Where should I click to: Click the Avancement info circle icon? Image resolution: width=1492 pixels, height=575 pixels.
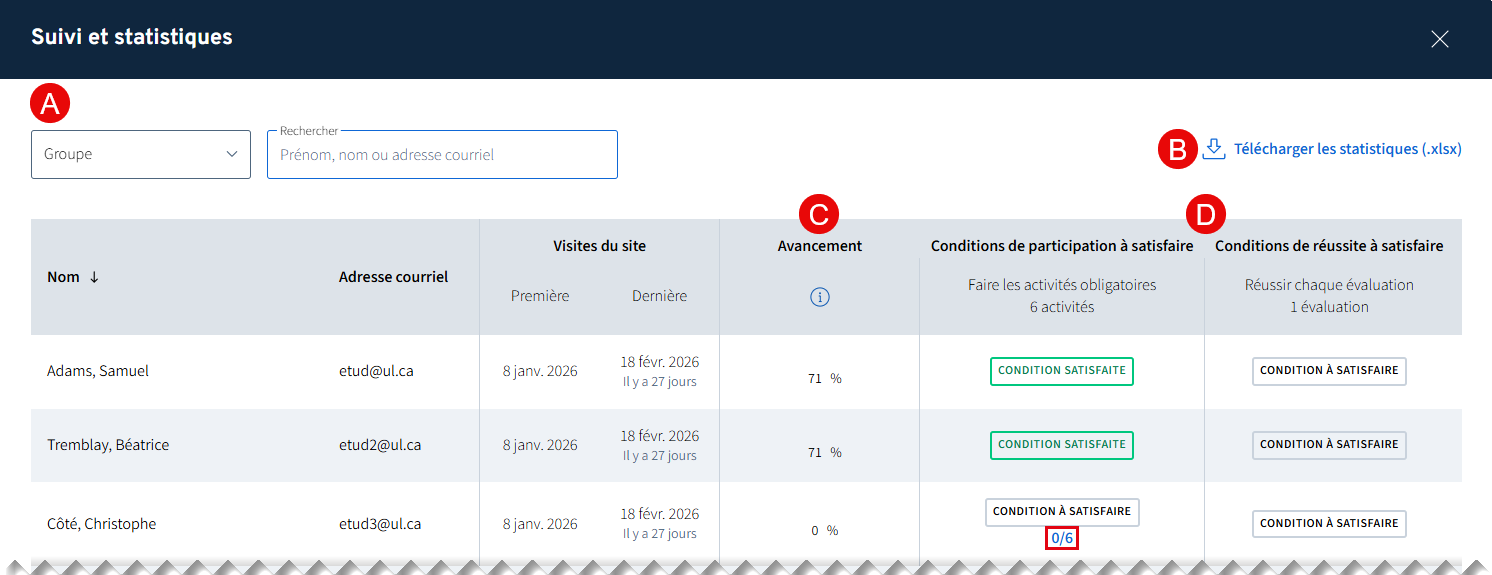coord(820,297)
